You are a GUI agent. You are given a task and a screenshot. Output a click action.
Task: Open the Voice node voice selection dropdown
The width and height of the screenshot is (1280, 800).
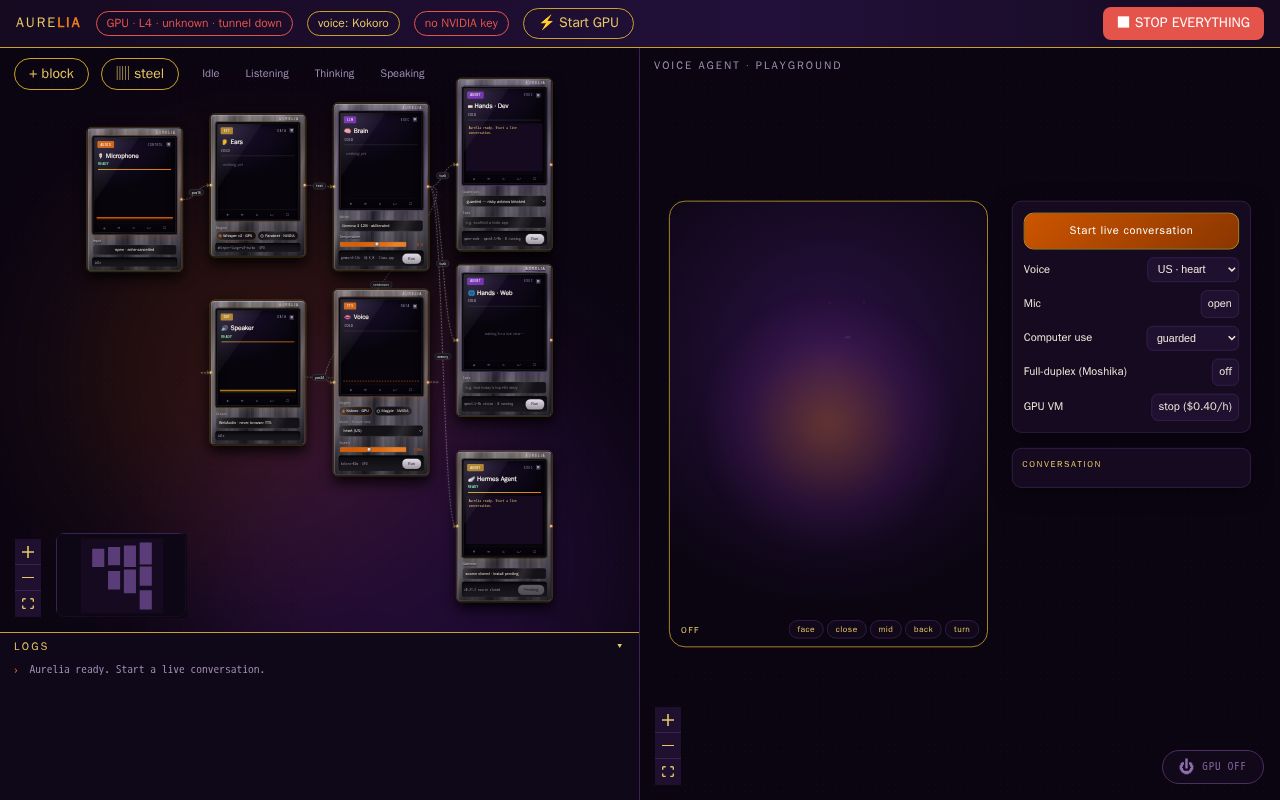pos(381,431)
